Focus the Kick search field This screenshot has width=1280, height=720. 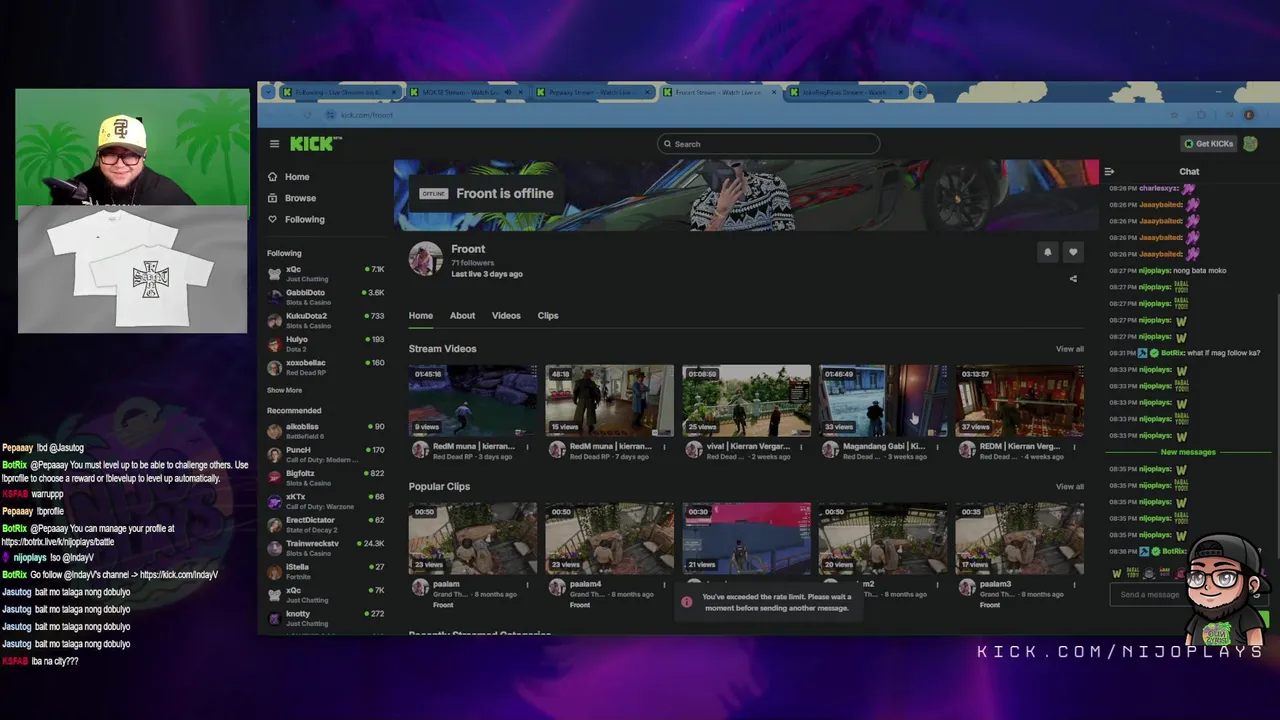point(768,144)
